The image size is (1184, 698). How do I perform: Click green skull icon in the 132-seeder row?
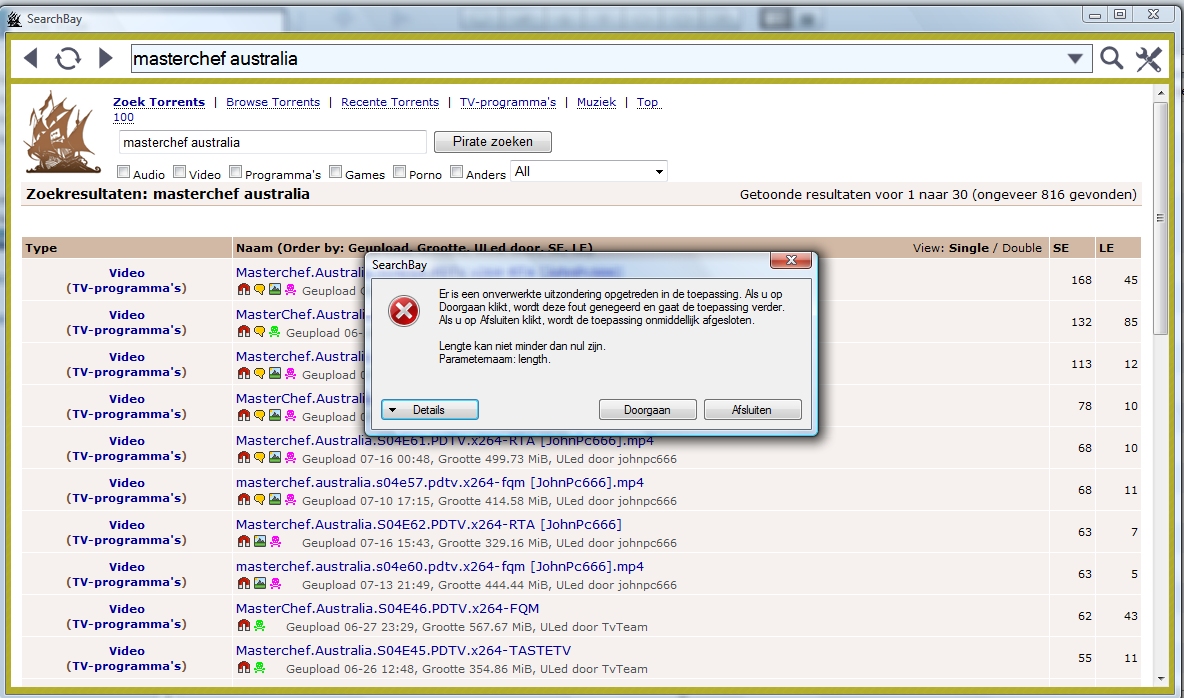275,332
